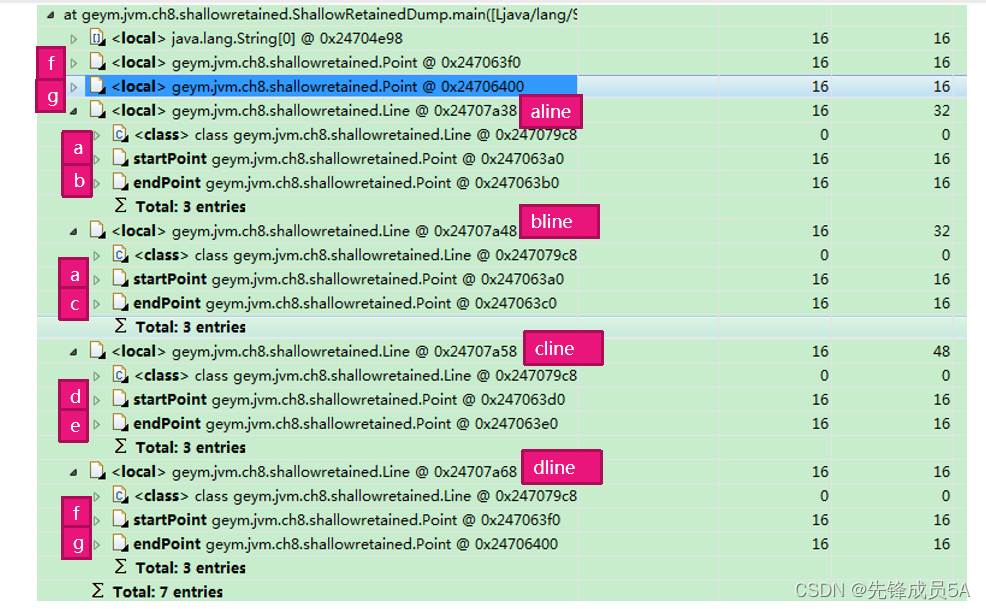The image size is (986, 609).
Task: Click the icon of startPoint Point @ 0x247063d0
Action: point(120,399)
